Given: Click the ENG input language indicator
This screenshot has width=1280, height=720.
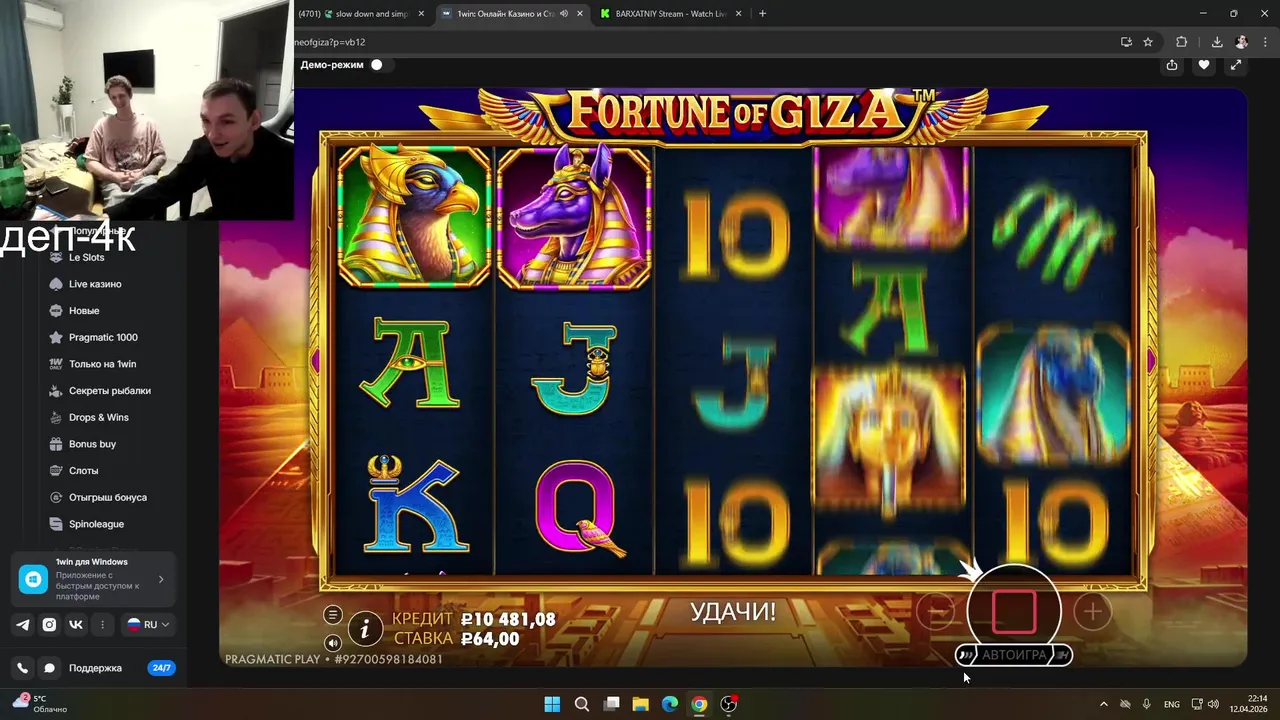Looking at the screenshot, I should (1171, 704).
